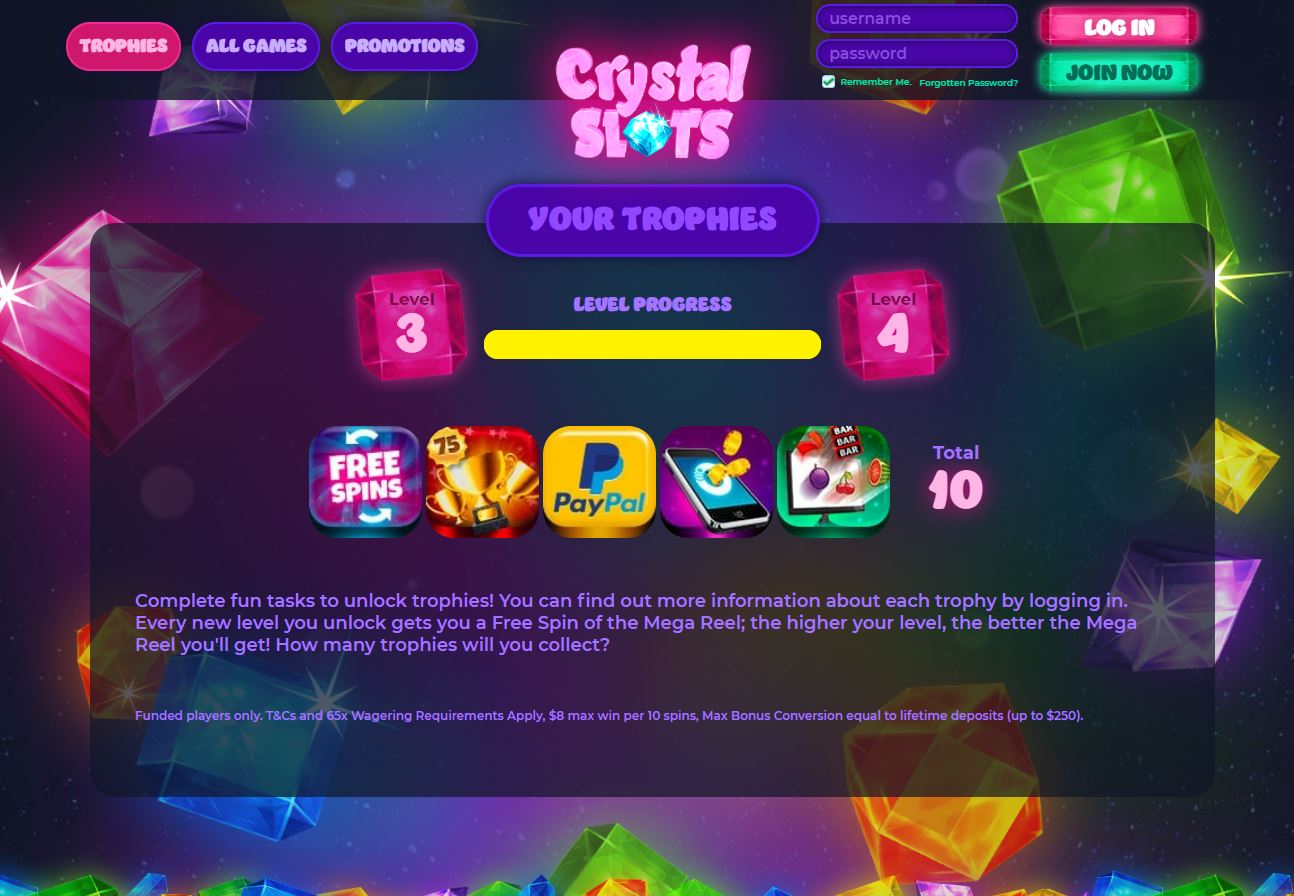Image resolution: width=1294 pixels, height=896 pixels.
Task: Go to the Promotions menu tab
Action: tap(405, 46)
